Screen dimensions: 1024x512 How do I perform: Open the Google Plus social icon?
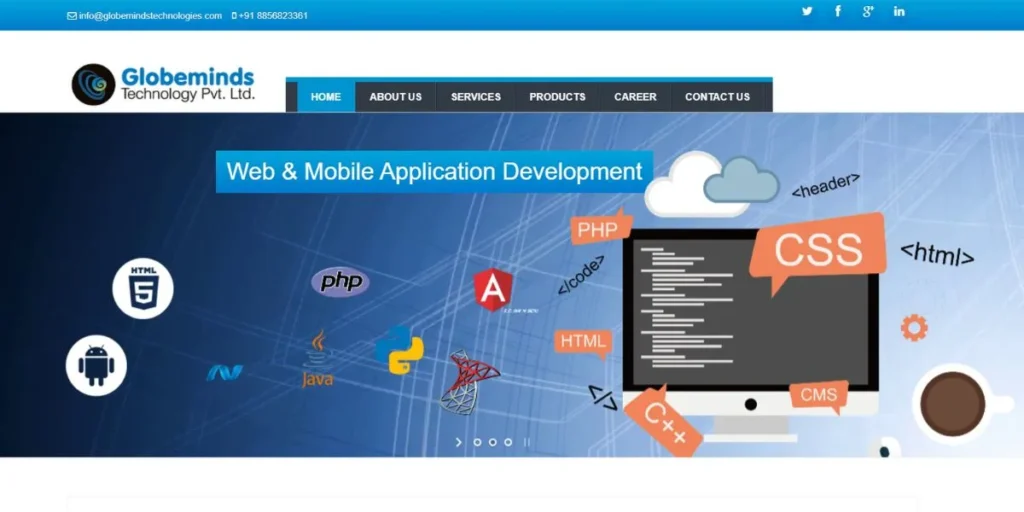point(868,11)
